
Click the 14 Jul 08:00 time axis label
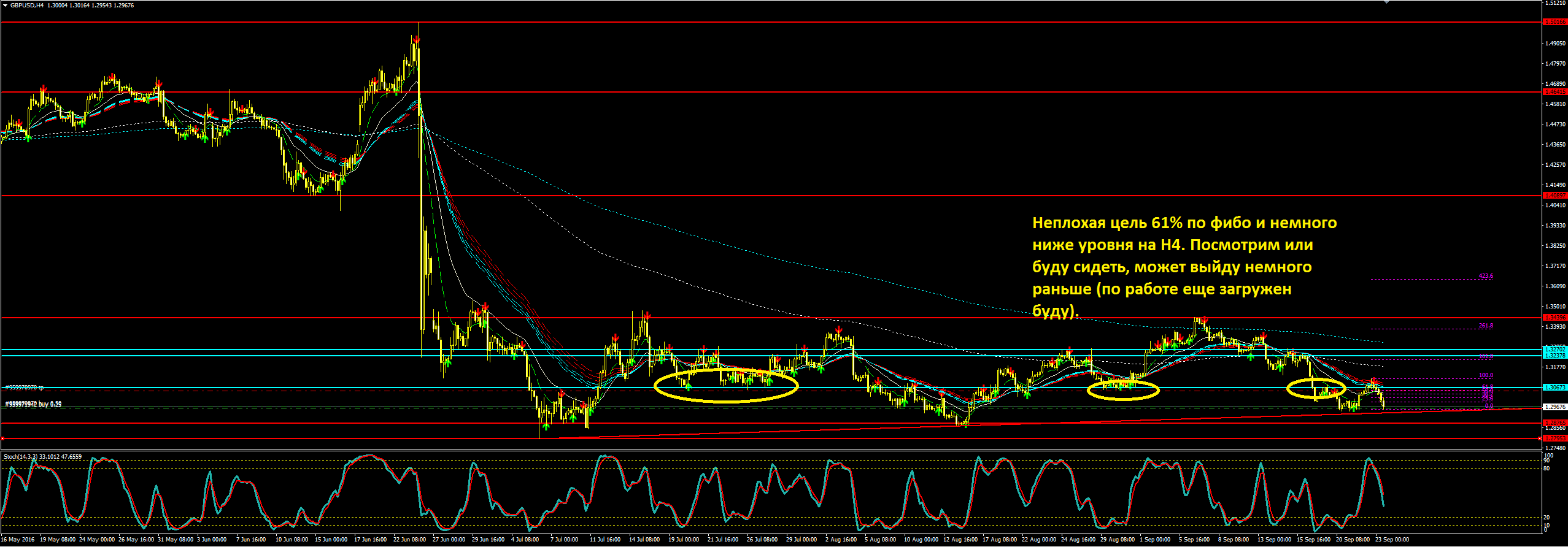click(x=644, y=540)
